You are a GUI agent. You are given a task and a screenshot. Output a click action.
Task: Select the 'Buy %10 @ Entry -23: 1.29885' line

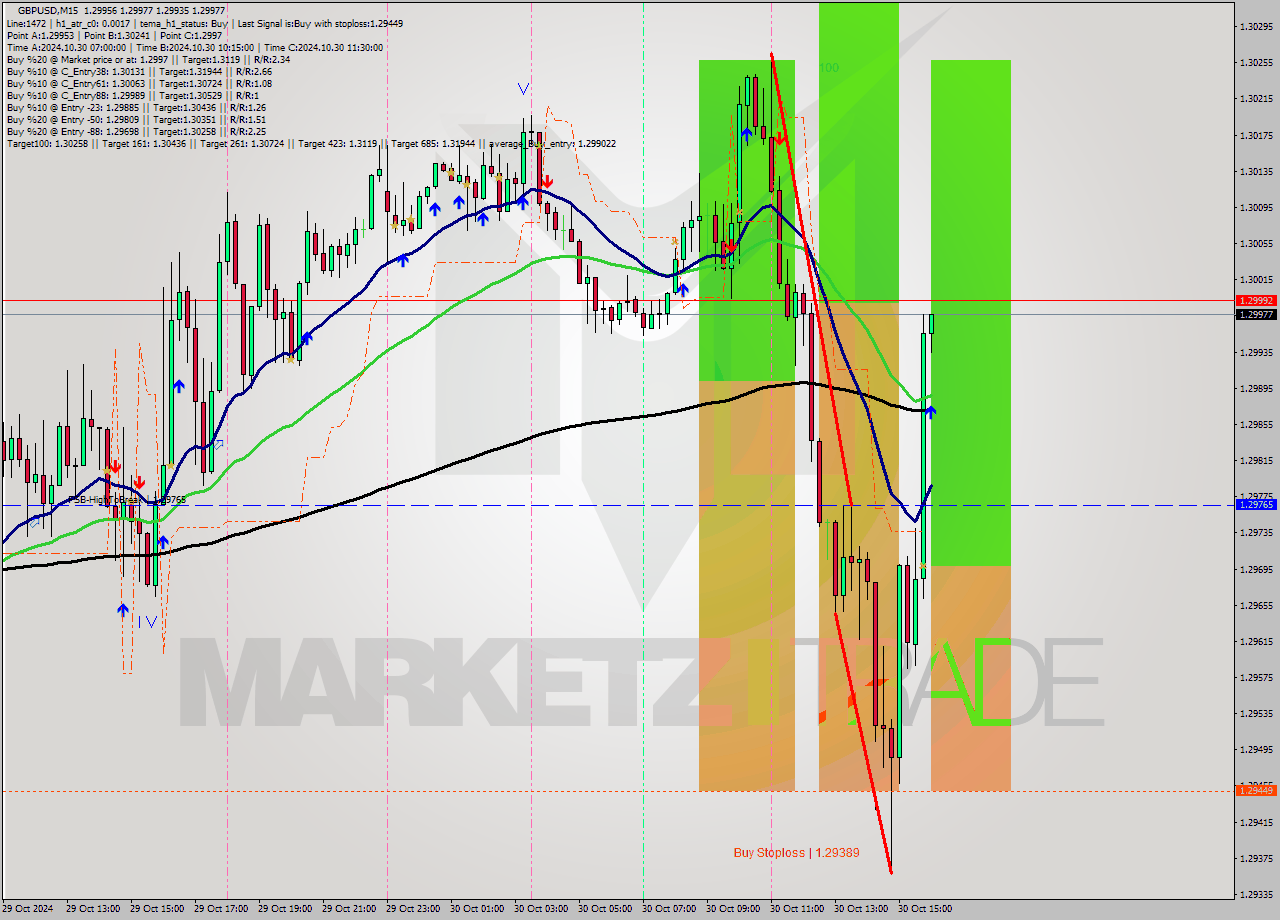[136, 107]
